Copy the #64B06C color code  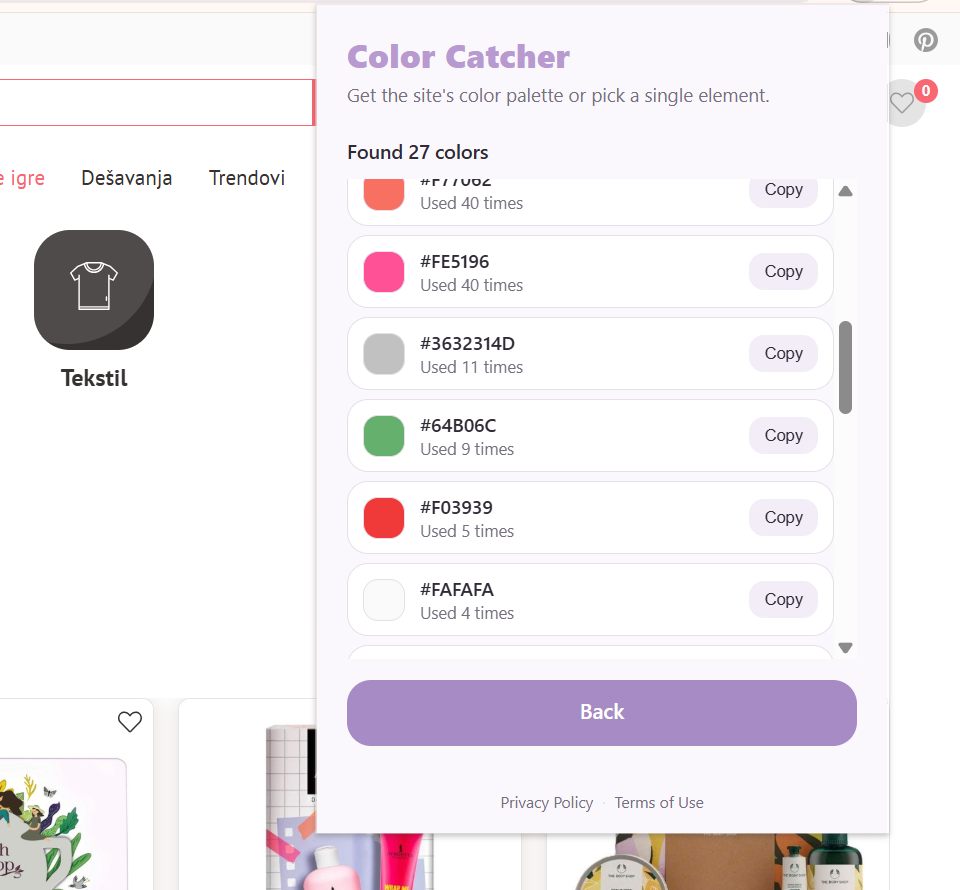point(783,435)
